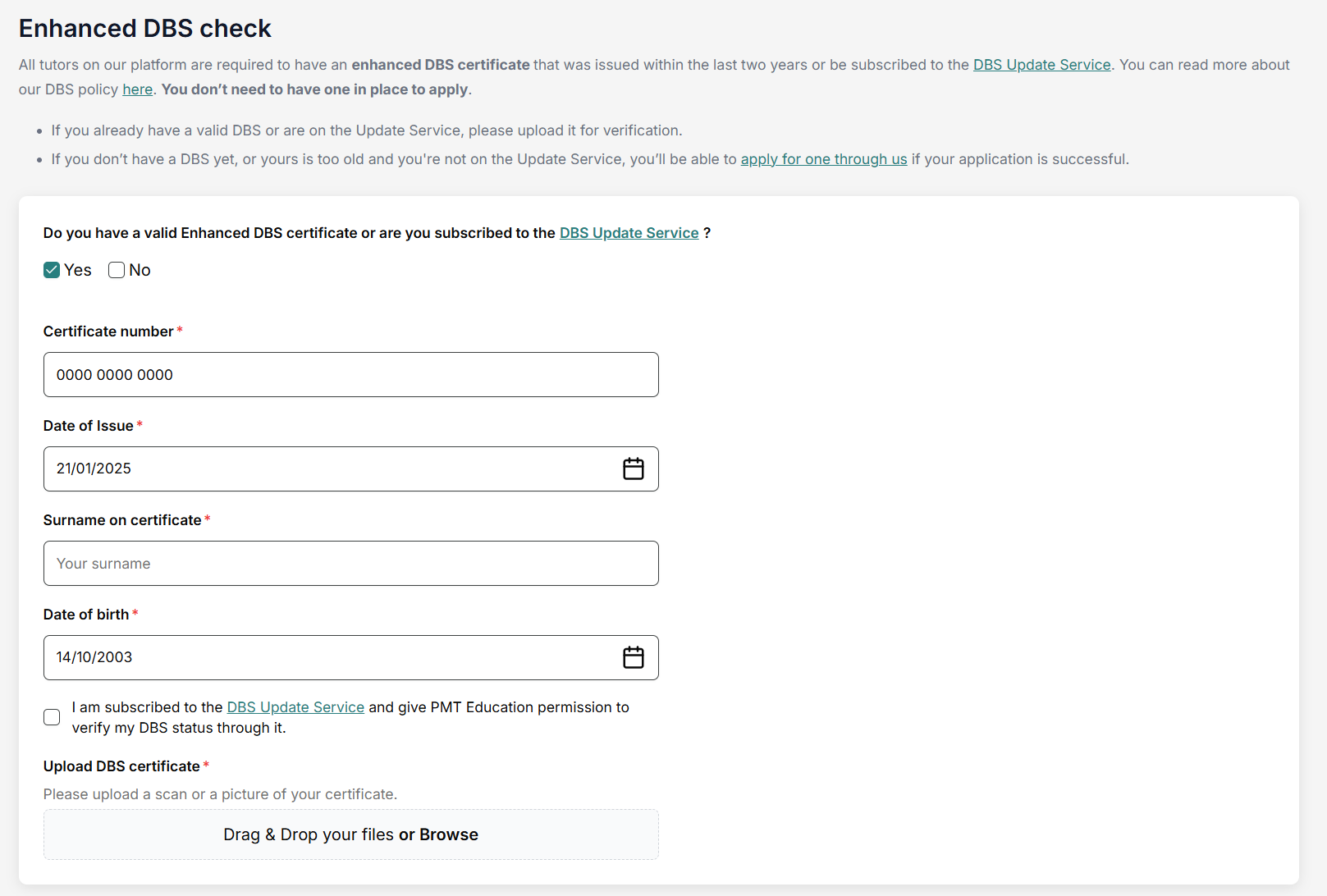
Task: Follow the 'apply for one through us' link
Action: coord(823,159)
